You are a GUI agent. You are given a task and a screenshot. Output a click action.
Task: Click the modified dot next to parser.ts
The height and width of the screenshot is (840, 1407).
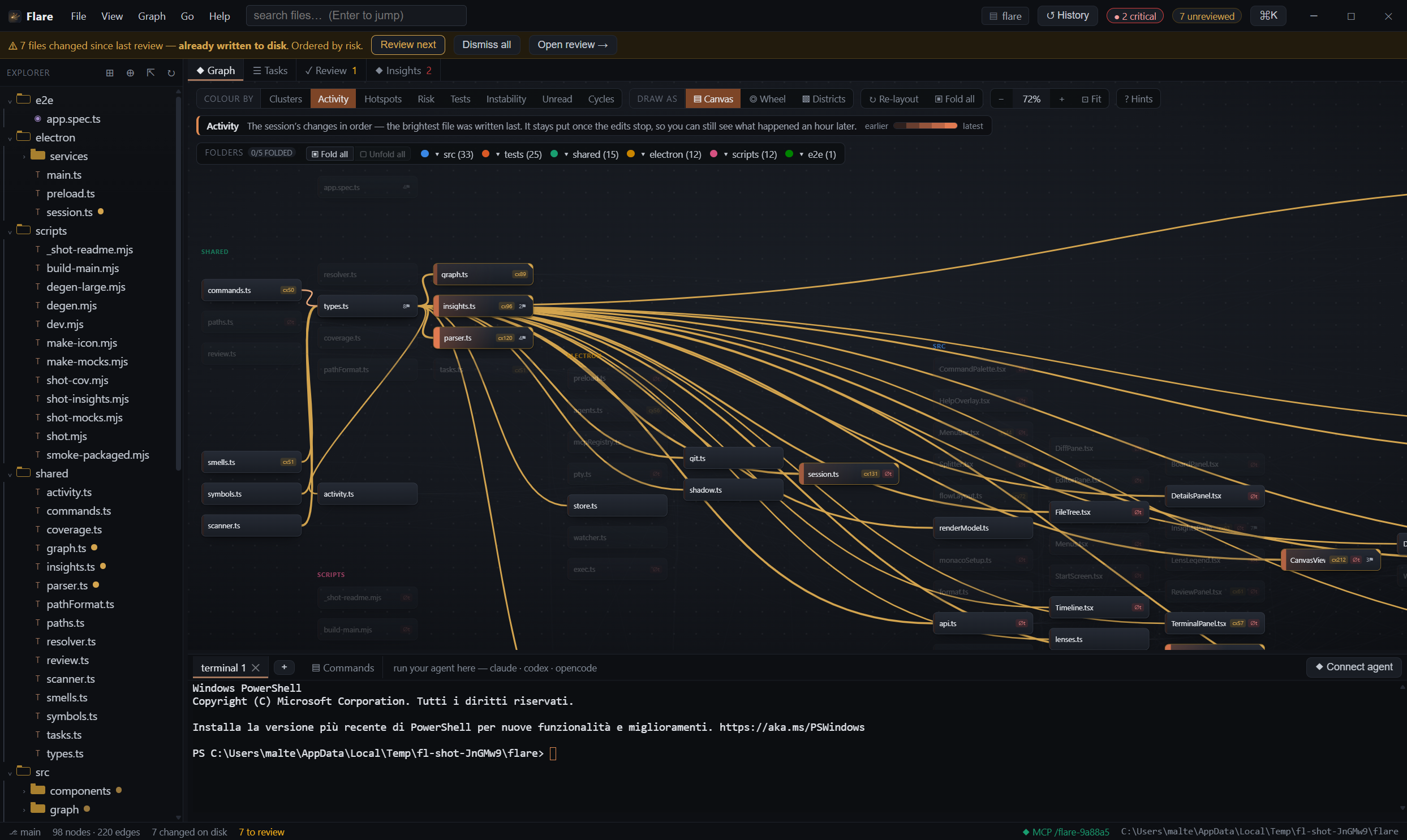96,585
